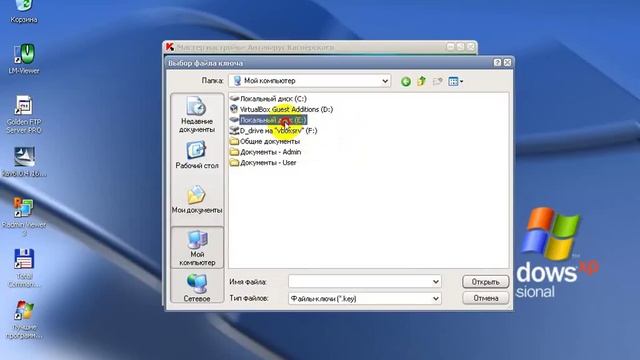Close the key file selection dialog
The width and height of the screenshot is (640, 360).
[x=507, y=62]
